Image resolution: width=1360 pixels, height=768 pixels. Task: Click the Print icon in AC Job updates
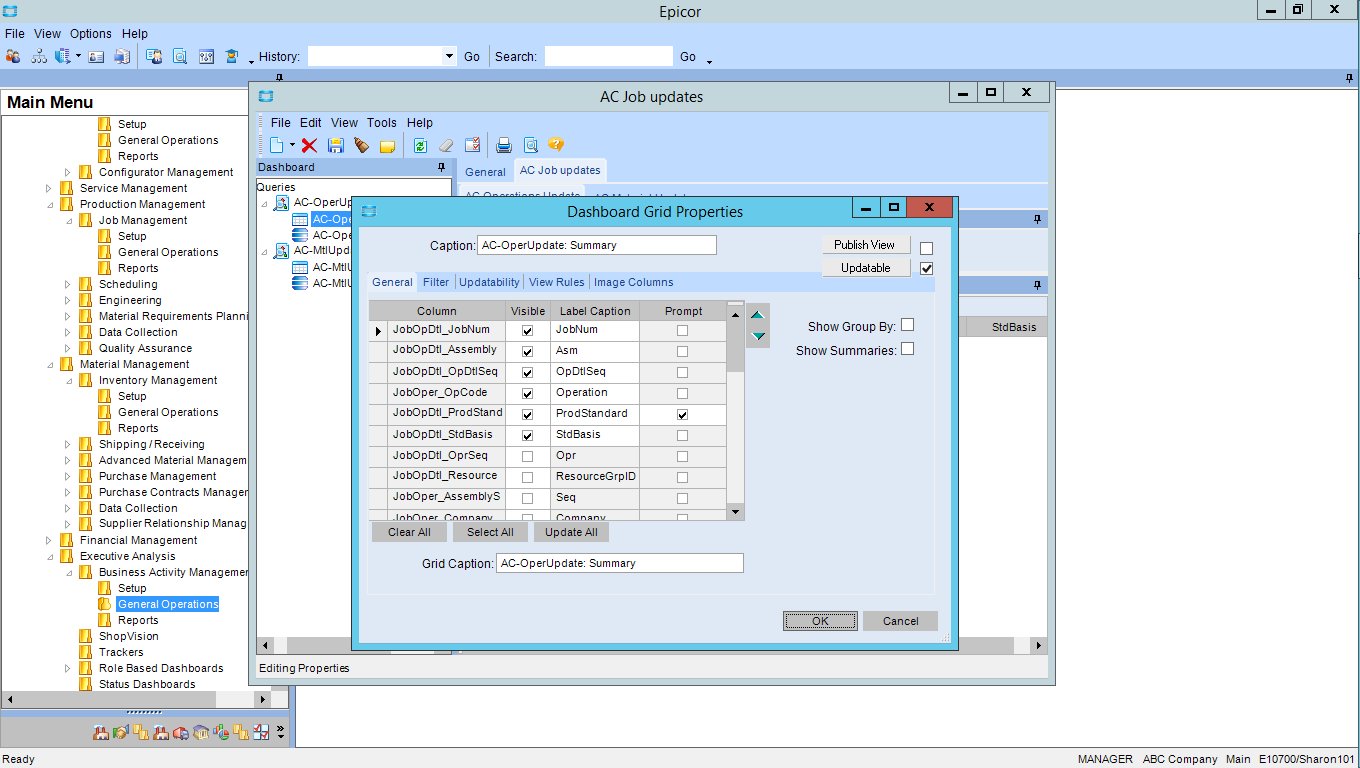(504, 145)
